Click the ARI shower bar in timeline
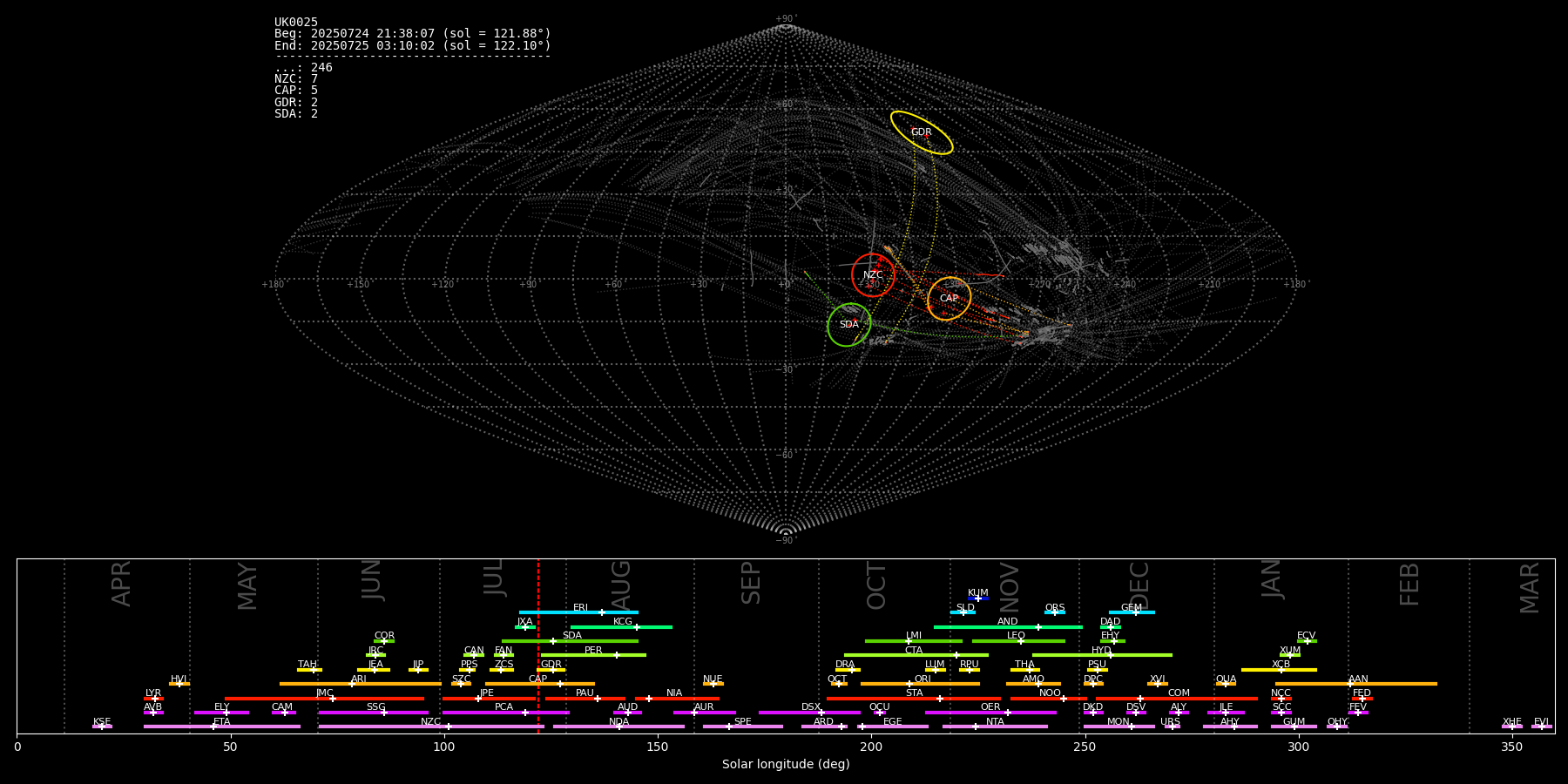 (x=360, y=684)
